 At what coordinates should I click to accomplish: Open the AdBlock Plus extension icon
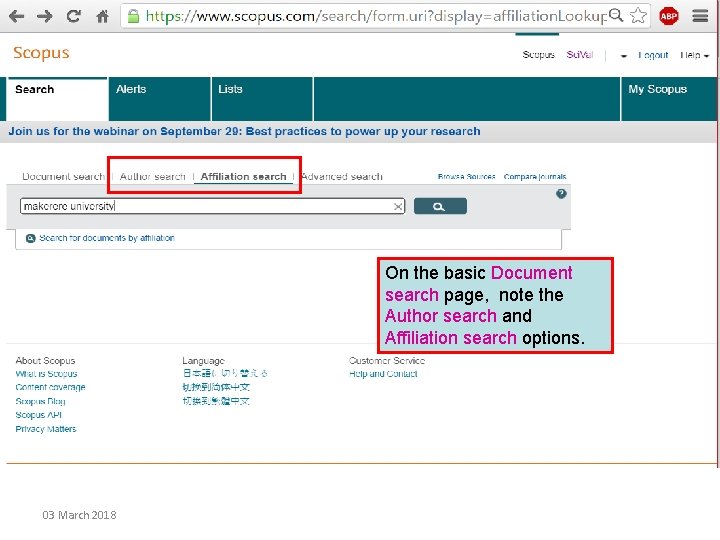point(668,17)
